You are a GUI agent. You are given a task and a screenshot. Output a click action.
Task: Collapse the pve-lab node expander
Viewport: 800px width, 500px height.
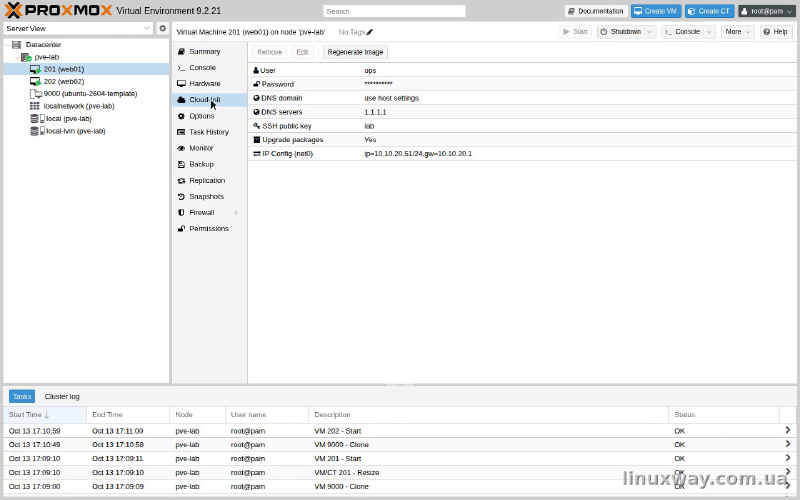point(17,57)
